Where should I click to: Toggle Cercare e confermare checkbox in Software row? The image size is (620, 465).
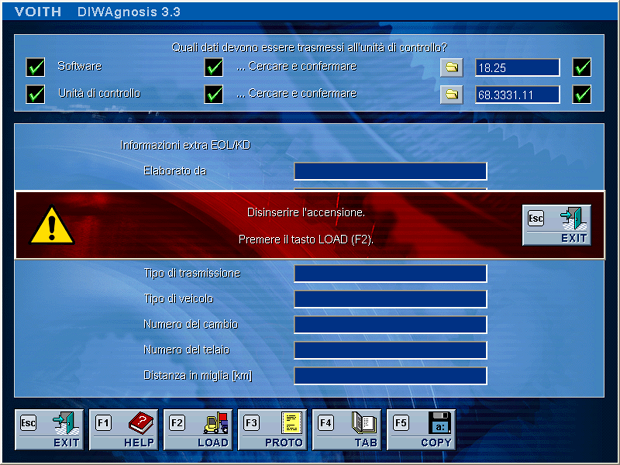[214, 67]
